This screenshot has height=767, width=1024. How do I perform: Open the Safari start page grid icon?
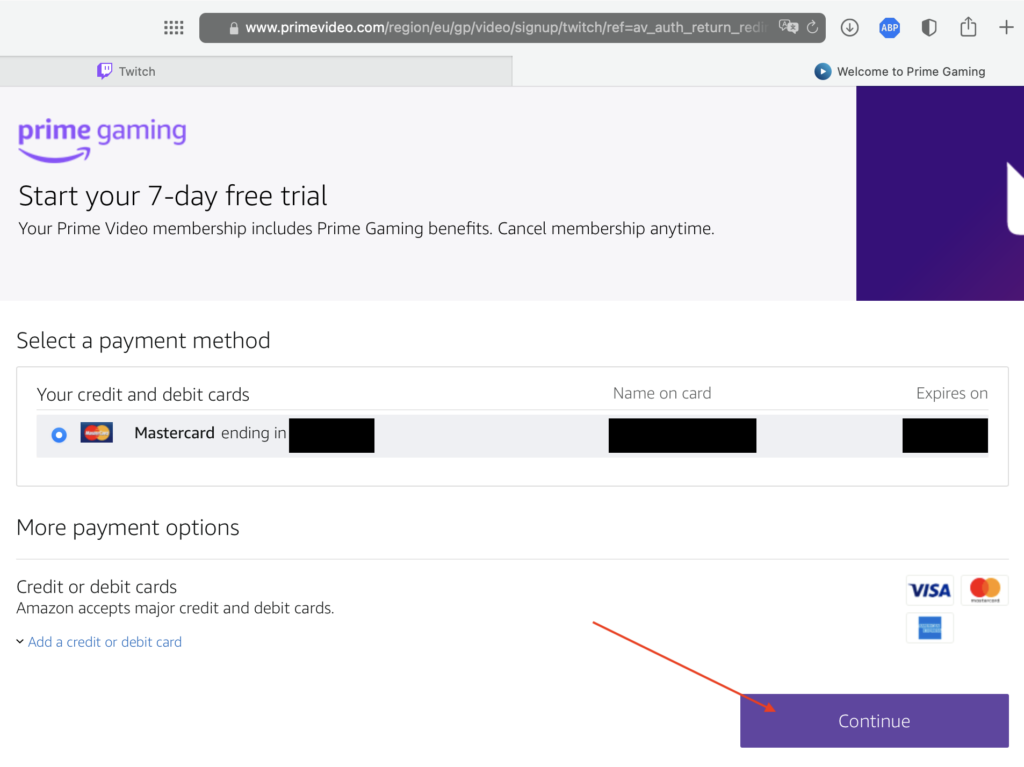pos(173,28)
